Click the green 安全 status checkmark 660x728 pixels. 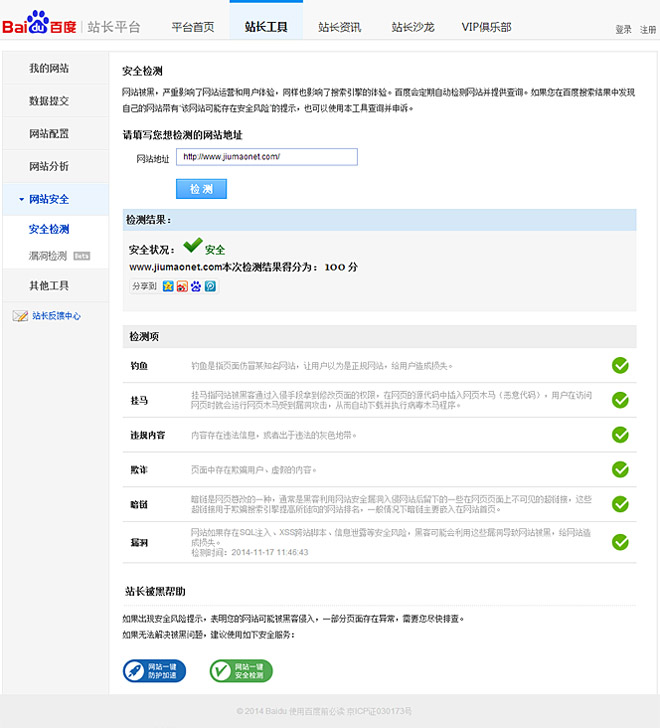click(x=192, y=246)
